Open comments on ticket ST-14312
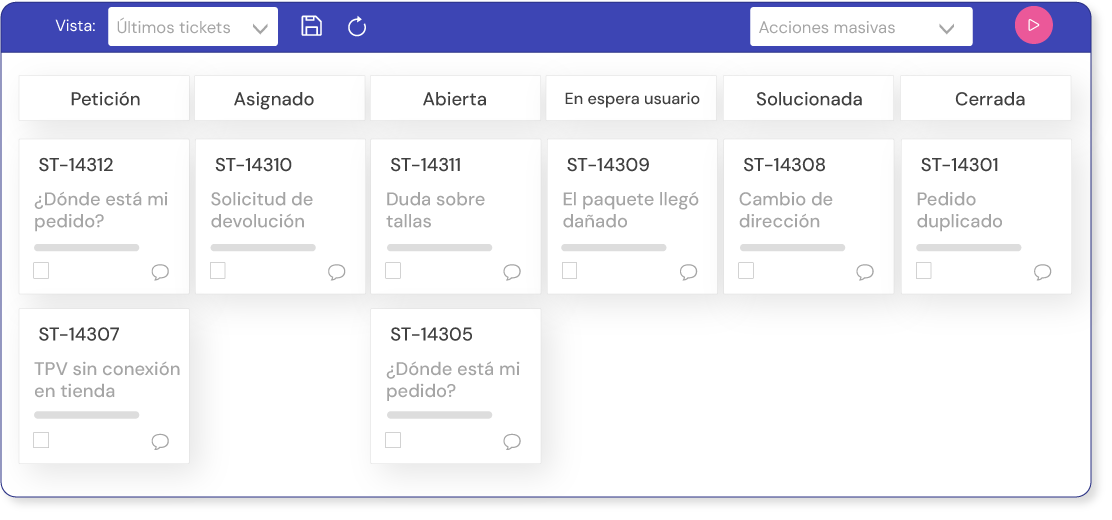 [160, 272]
